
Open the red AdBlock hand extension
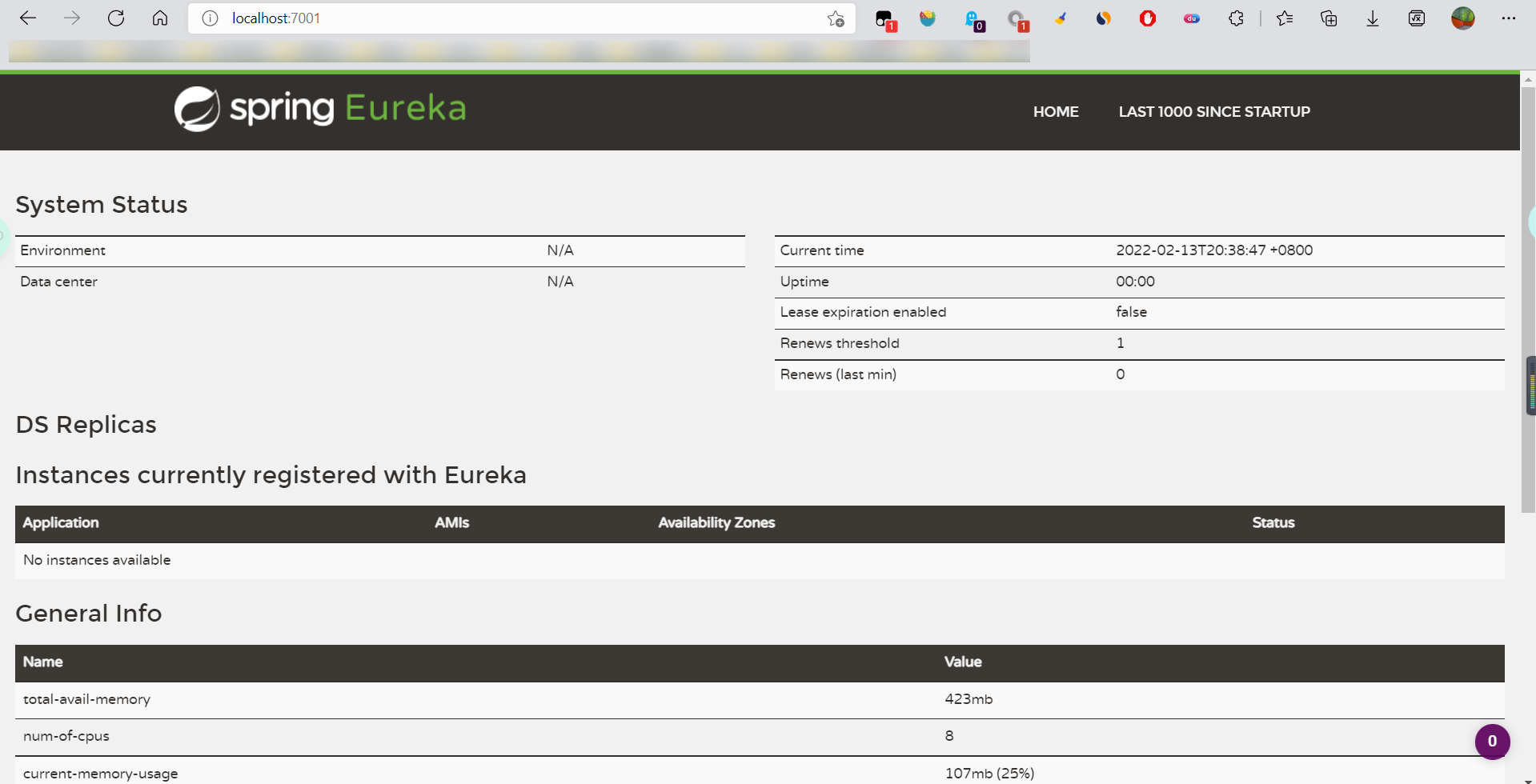pyautogui.click(x=1147, y=18)
